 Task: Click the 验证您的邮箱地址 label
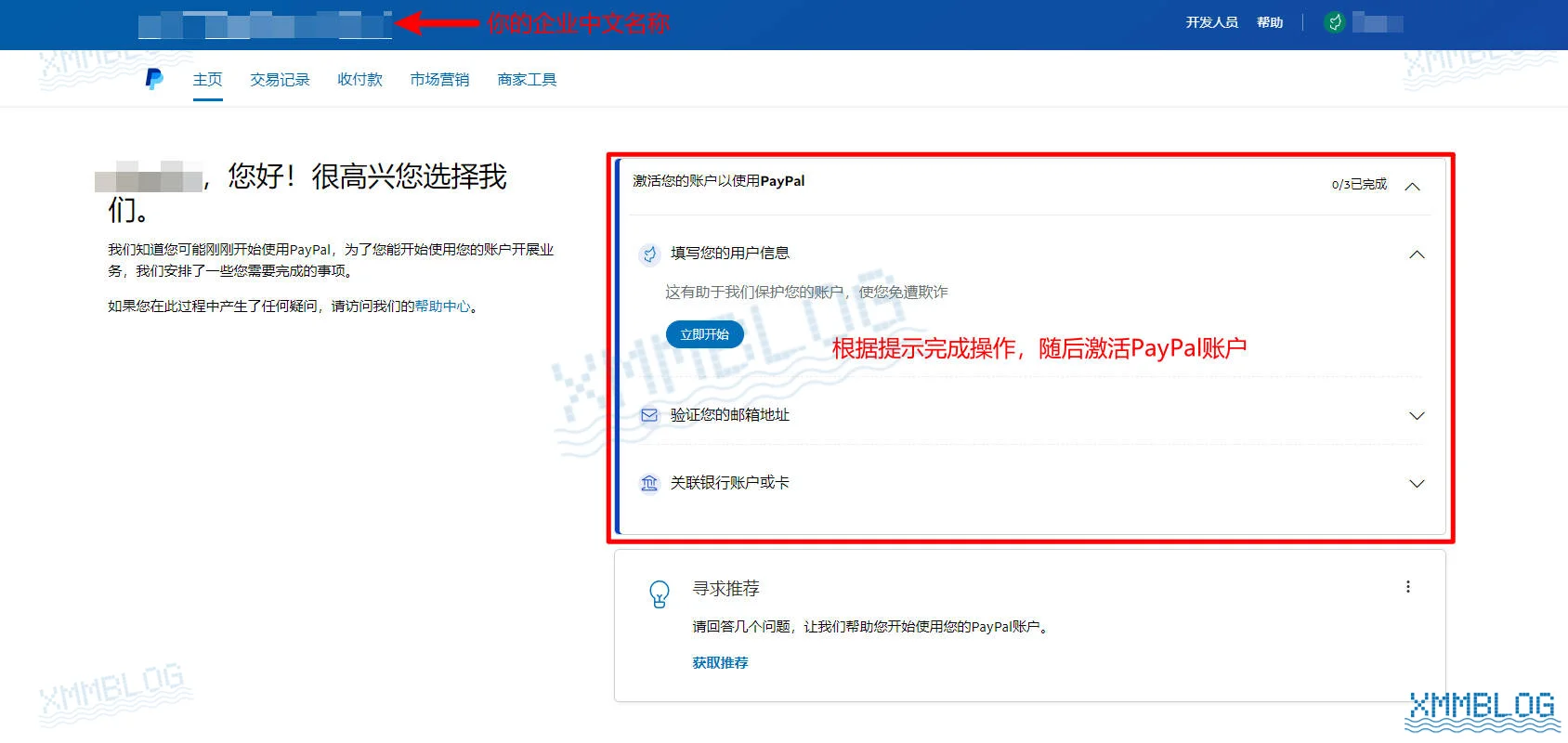[x=730, y=414]
